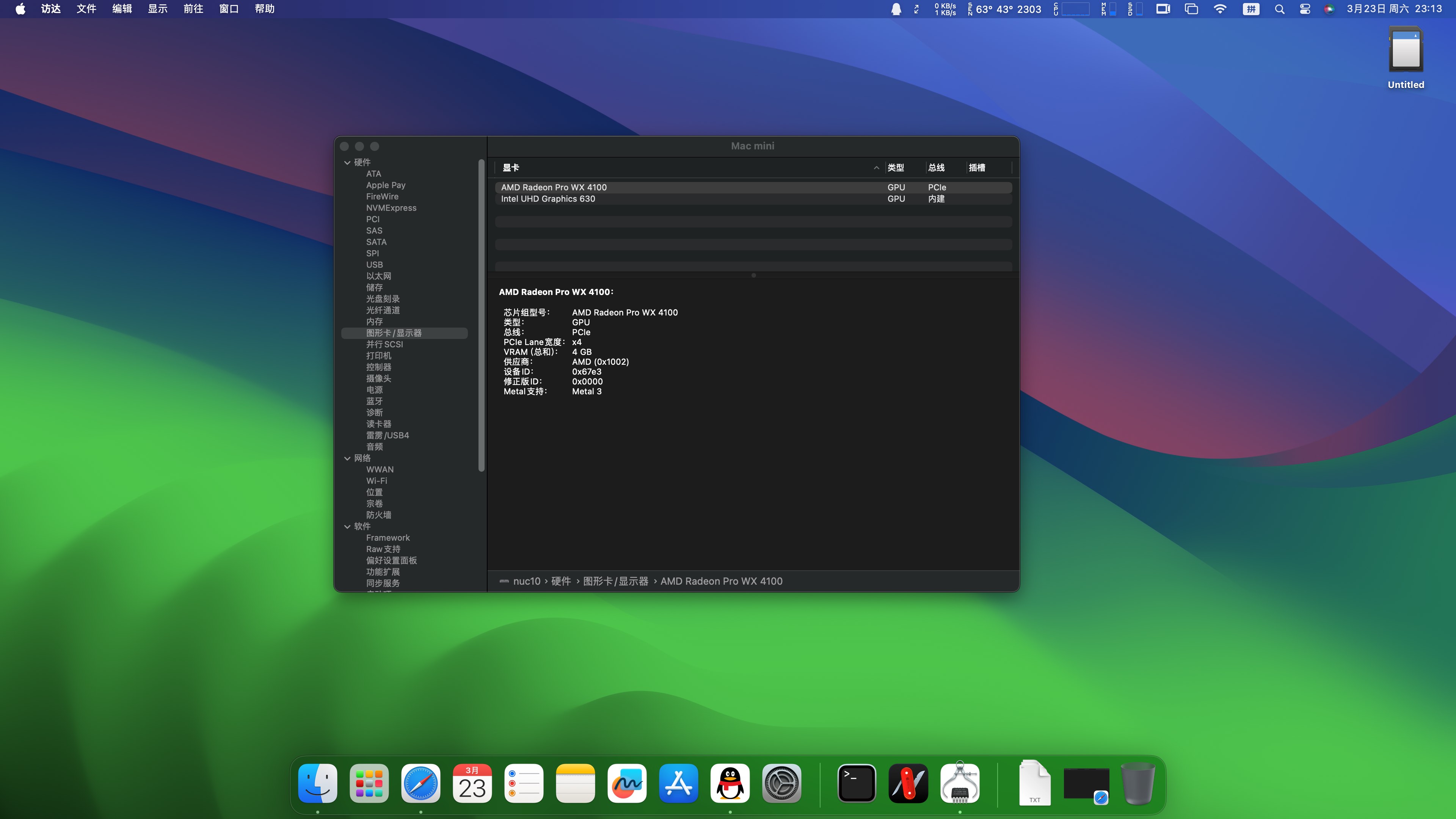Open Safari from the dock
The image size is (1456, 819).
click(x=420, y=783)
